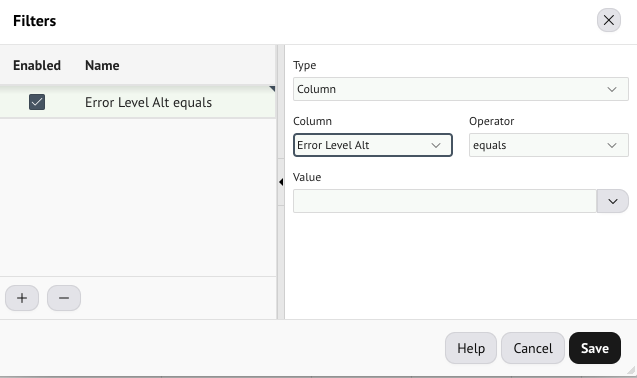Save the filter settings

pyautogui.click(x=595, y=348)
